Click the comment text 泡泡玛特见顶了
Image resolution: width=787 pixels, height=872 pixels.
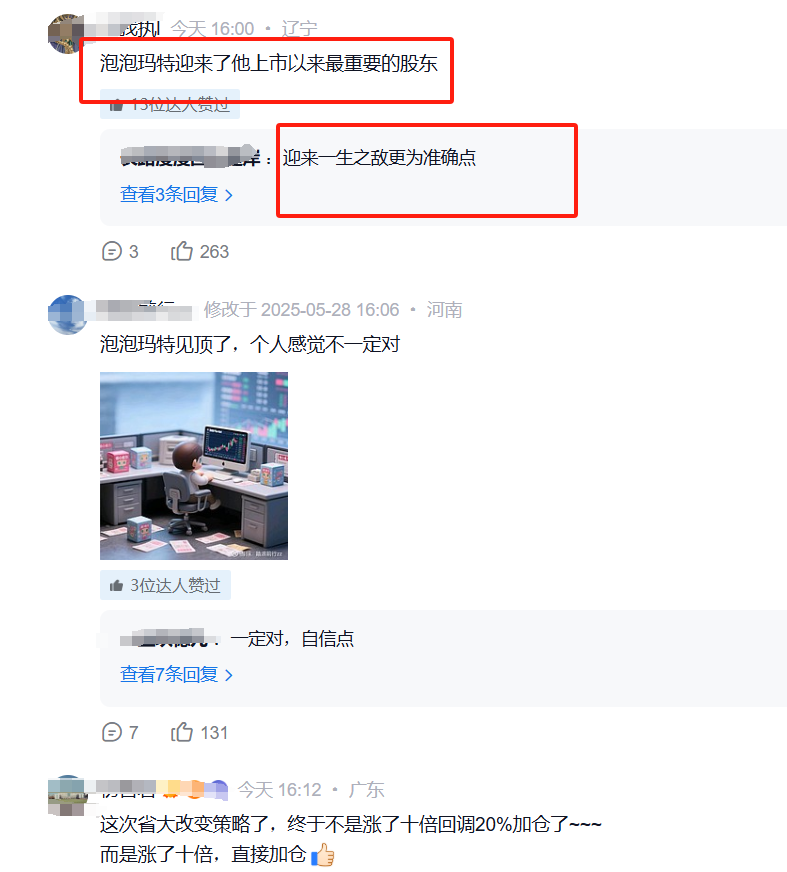pos(165,344)
